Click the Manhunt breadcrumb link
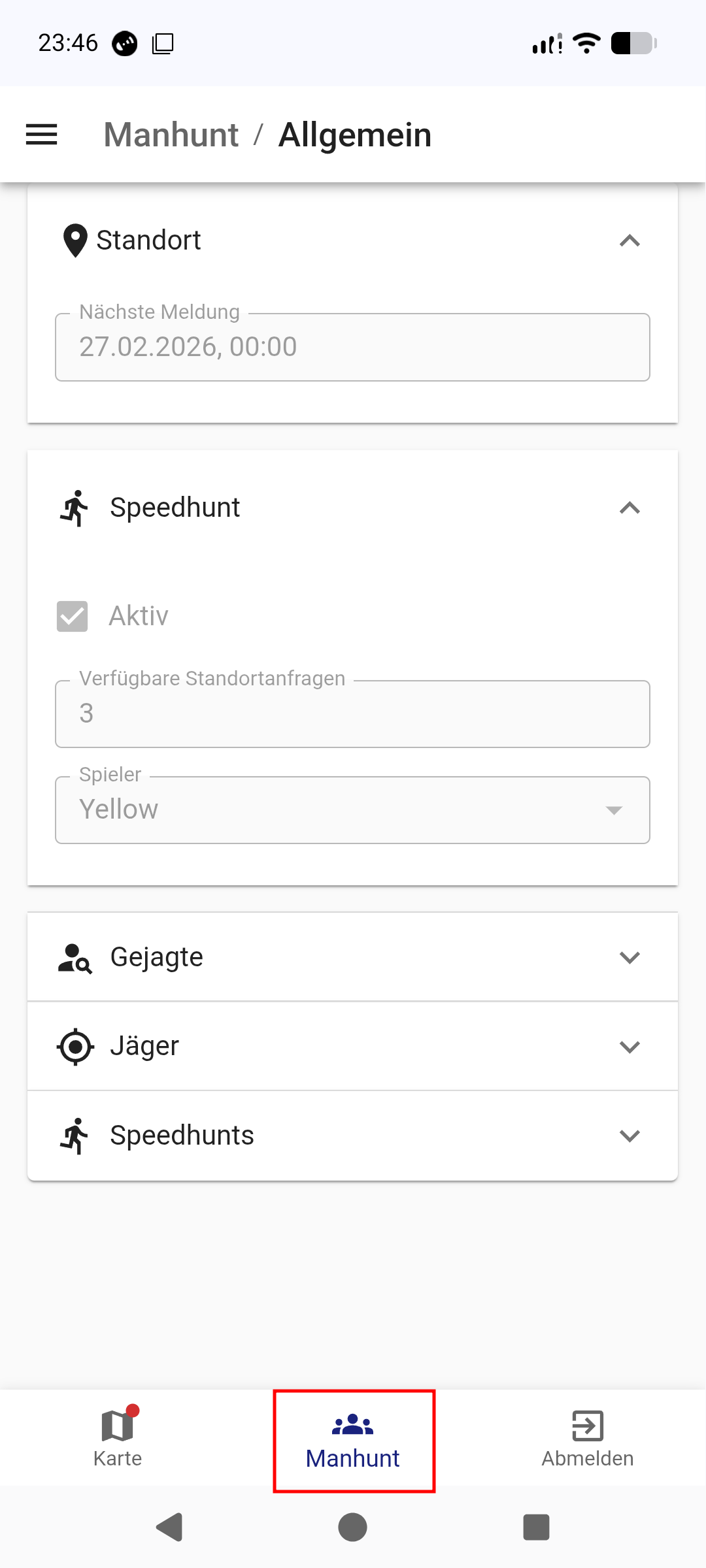The width and height of the screenshot is (706, 1568). point(171,134)
